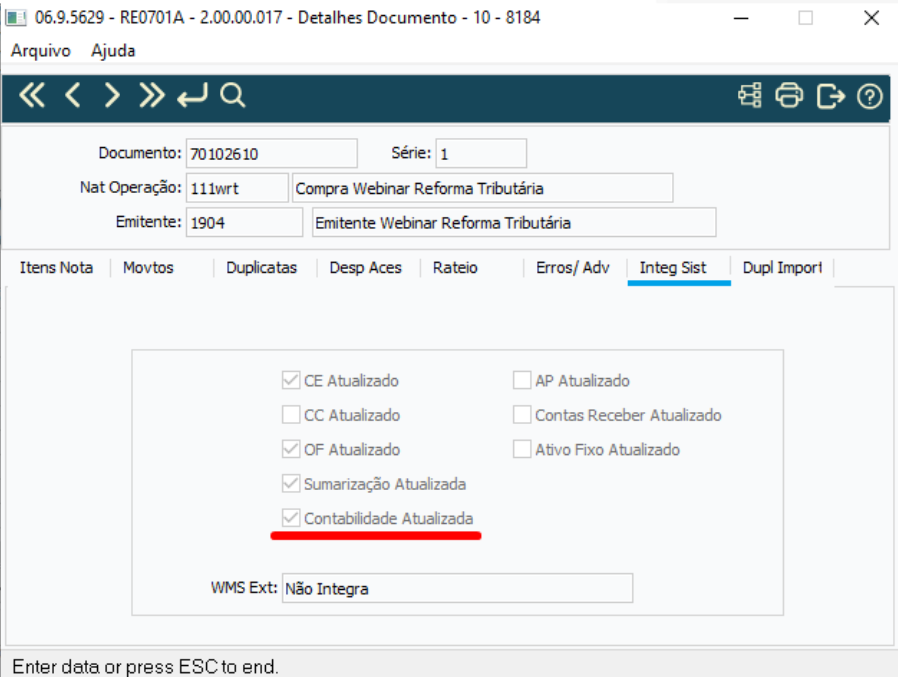
Task: Toggle the Sumarização Atualizada checkbox
Action: click(x=291, y=483)
